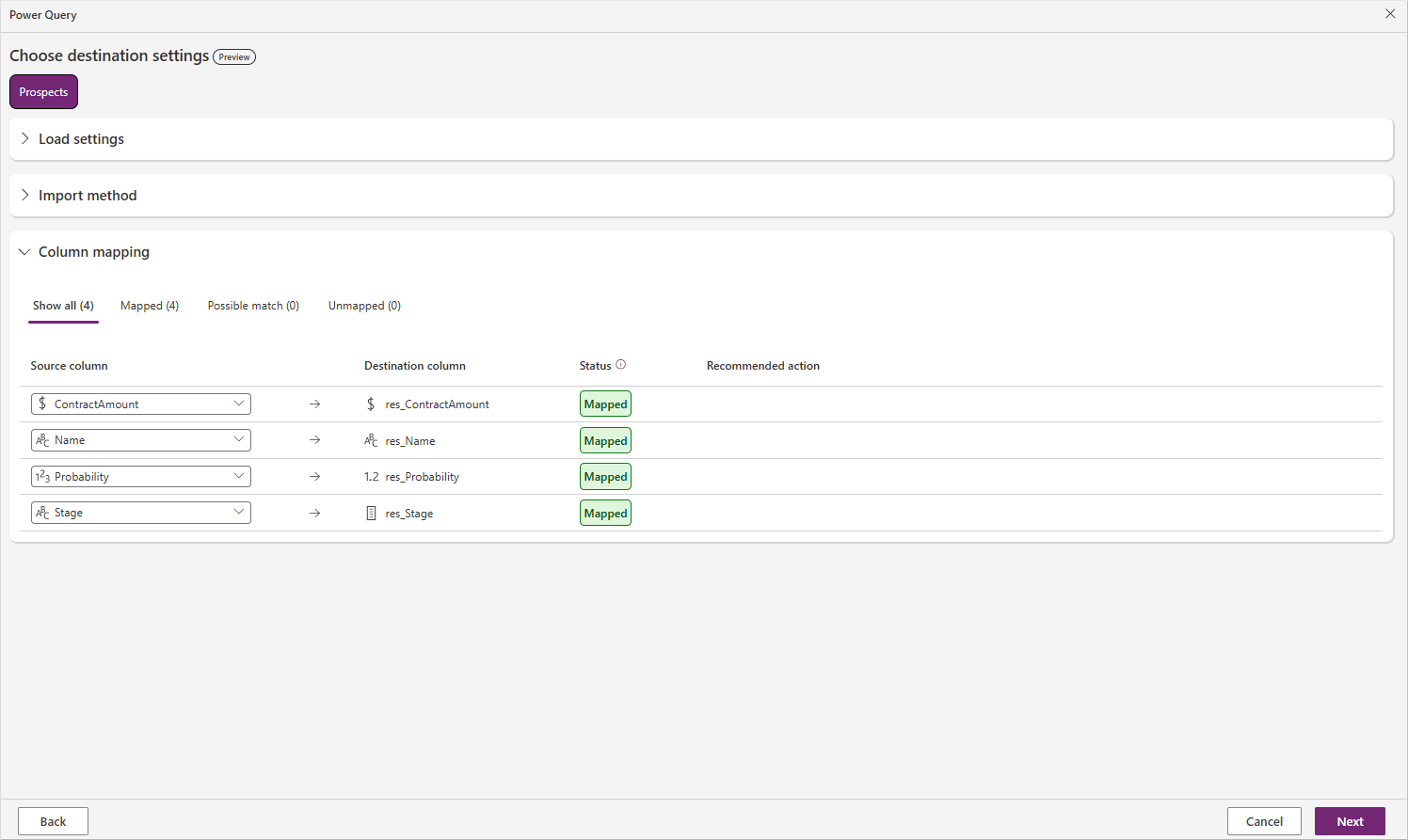This screenshot has height=840, width=1408.
Task: Click the Preview badge
Action: point(234,57)
